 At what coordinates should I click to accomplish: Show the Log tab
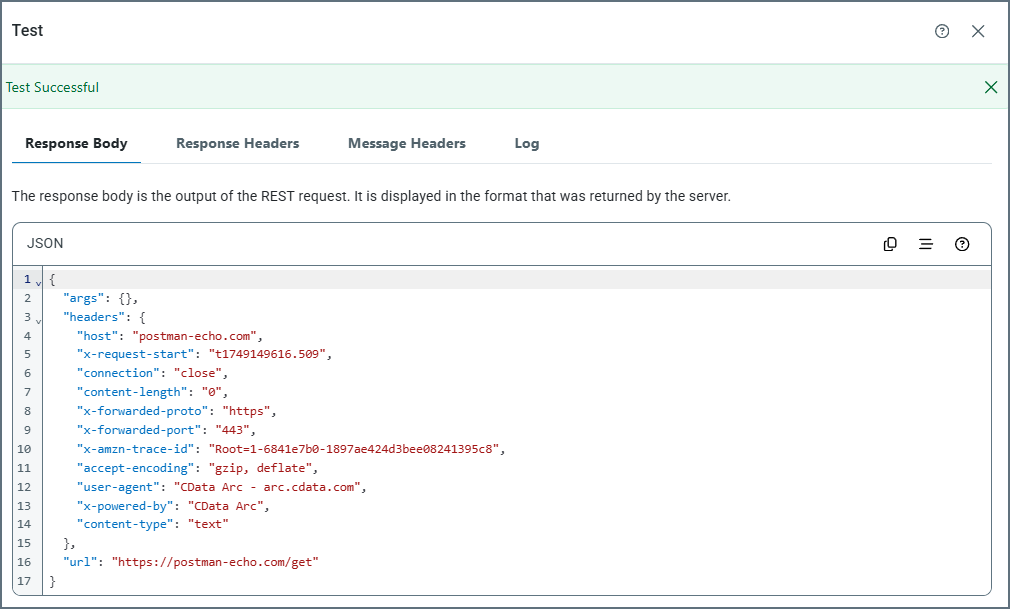(527, 143)
